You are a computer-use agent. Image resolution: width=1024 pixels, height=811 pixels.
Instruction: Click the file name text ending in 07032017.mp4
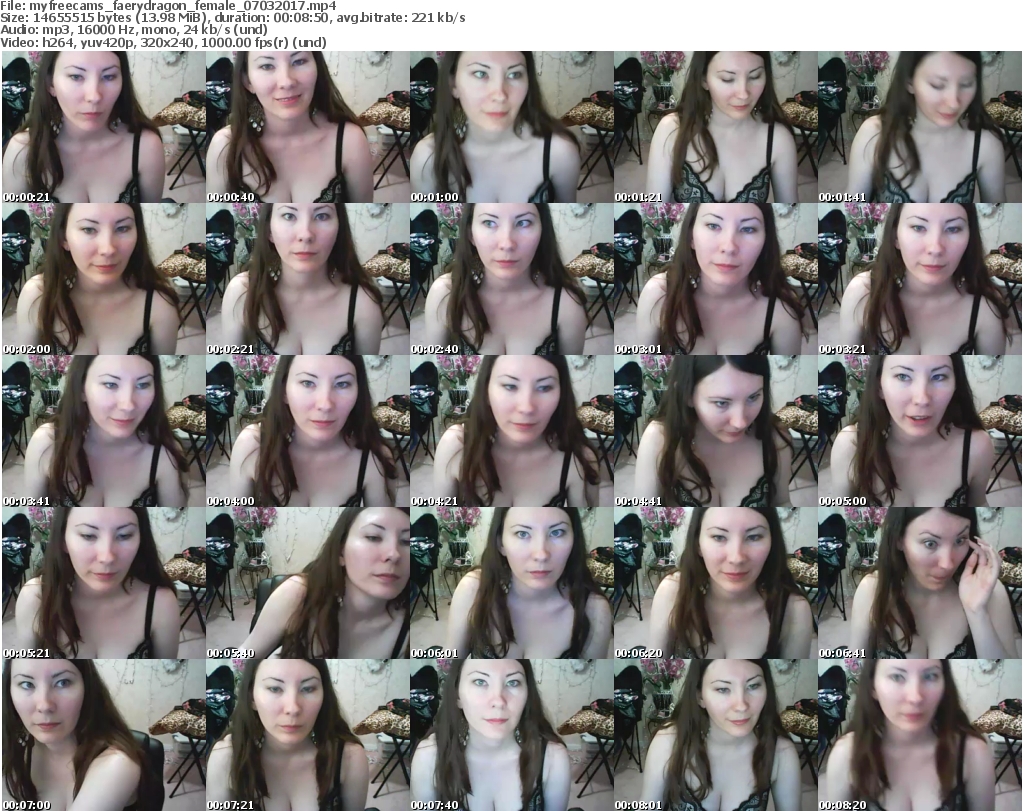[183, 6]
